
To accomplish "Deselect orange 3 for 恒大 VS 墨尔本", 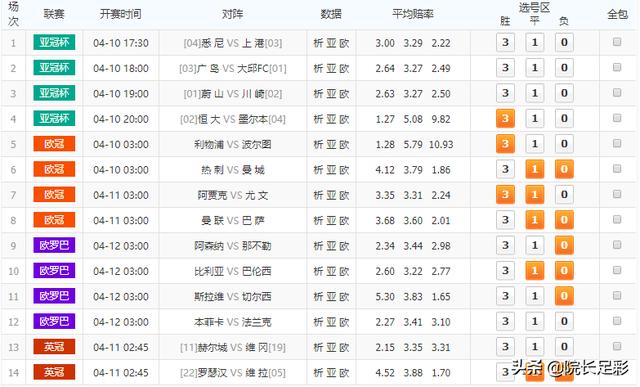I will click(505, 118).
